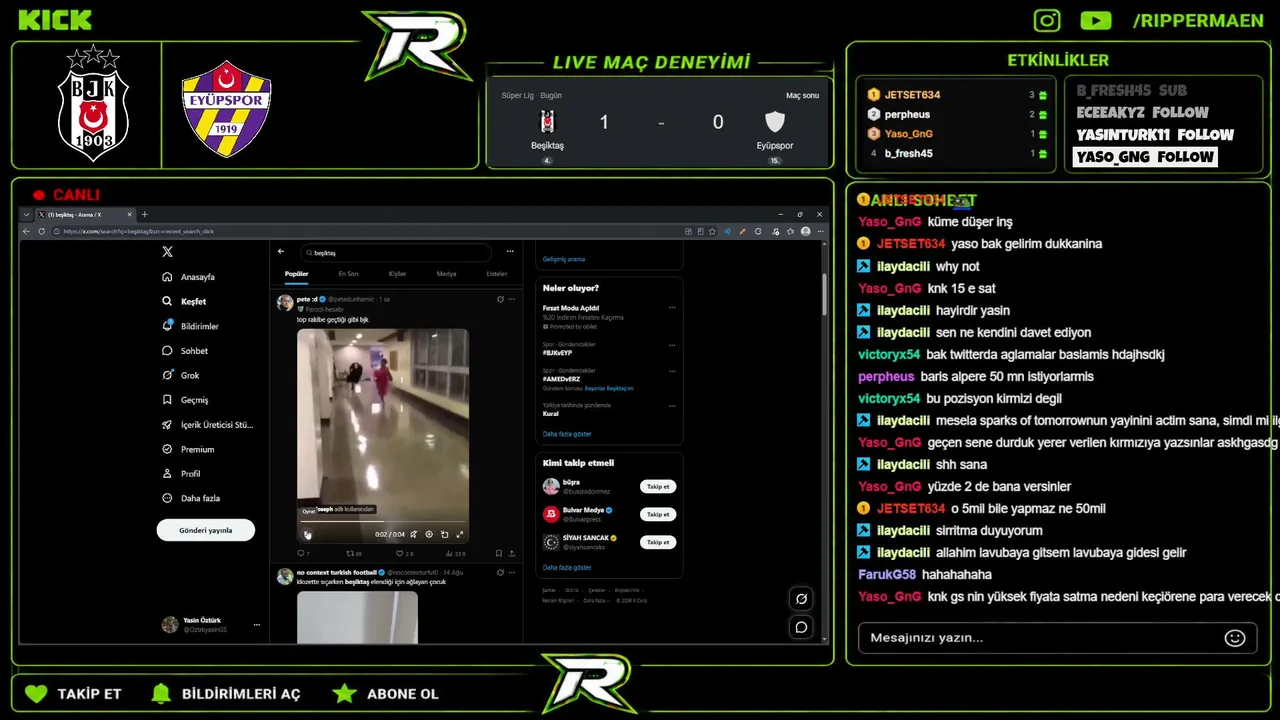
Task: Open more options on #AMEDvERZ trend
Action: (x=672, y=370)
